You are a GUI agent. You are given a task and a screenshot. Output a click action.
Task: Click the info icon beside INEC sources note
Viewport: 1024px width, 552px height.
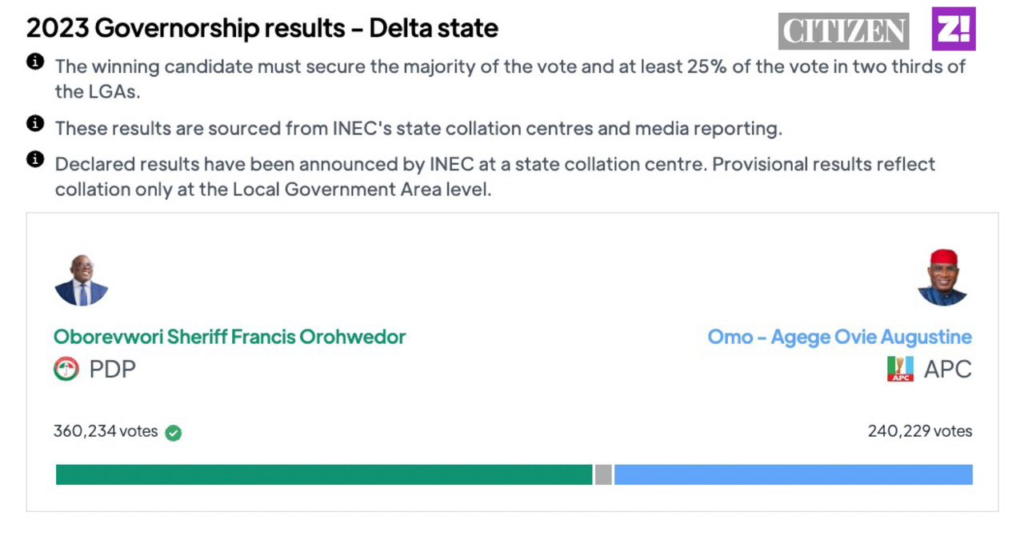click(35, 124)
